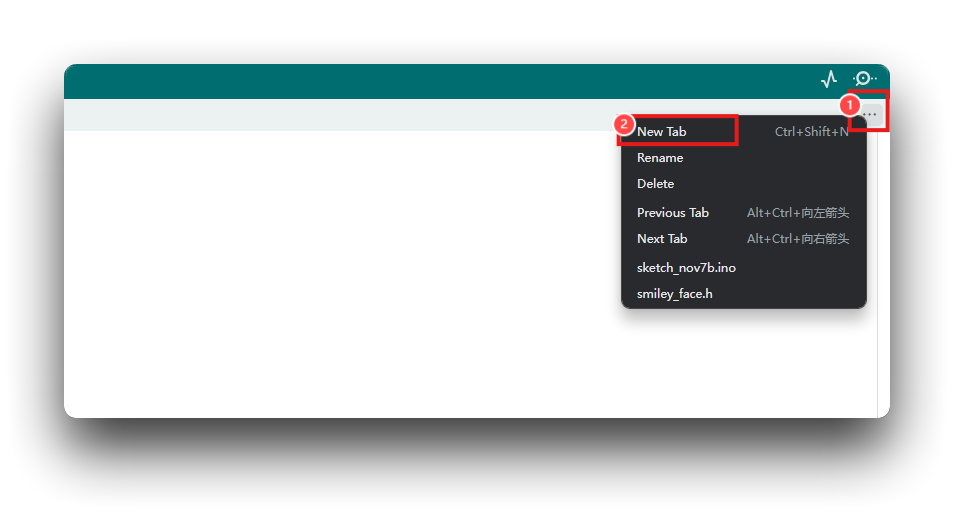Select Previous Tab menu entry

click(743, 213)
